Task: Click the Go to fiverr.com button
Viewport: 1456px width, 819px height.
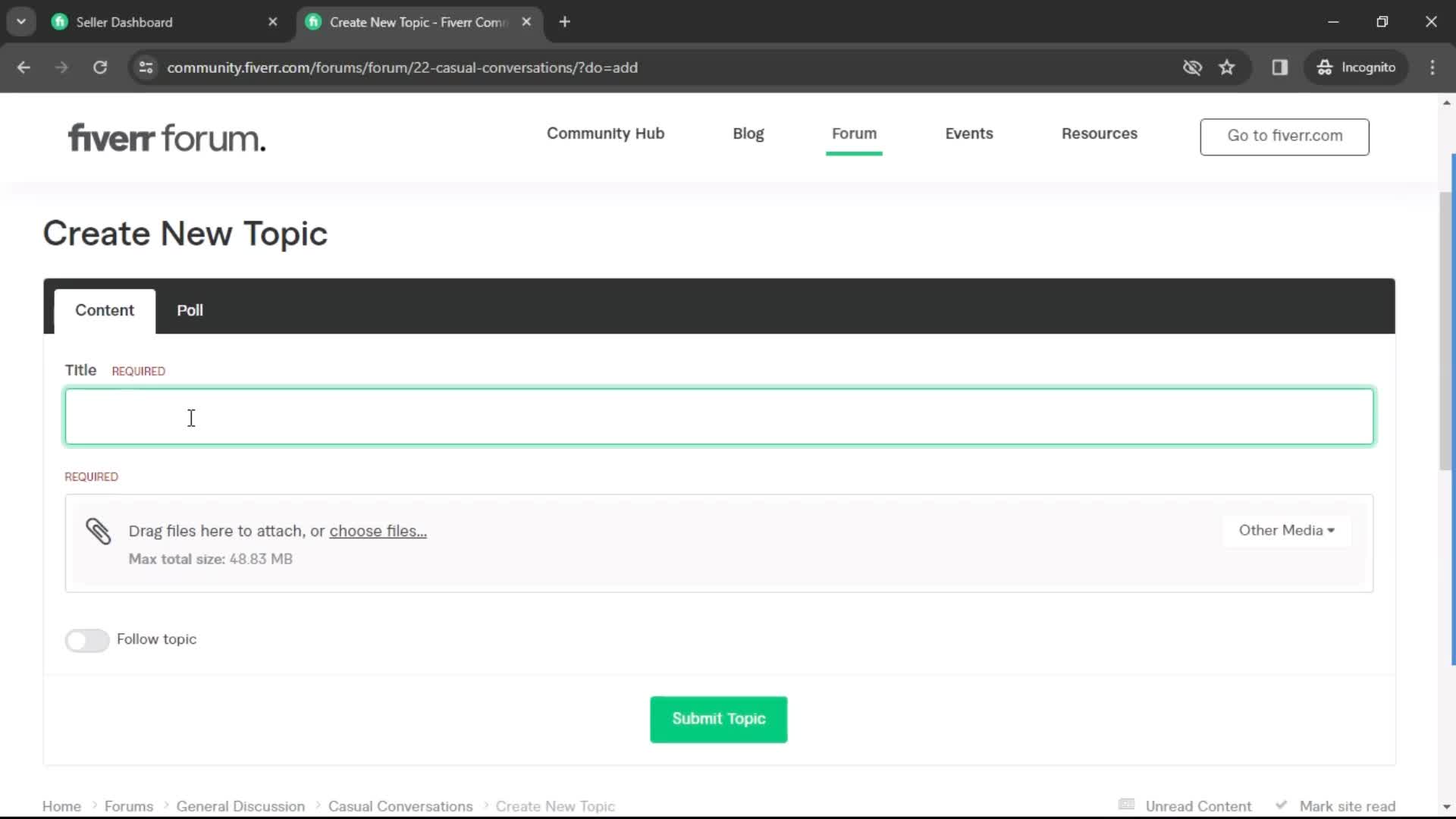Action: [x=1285, y=136]
